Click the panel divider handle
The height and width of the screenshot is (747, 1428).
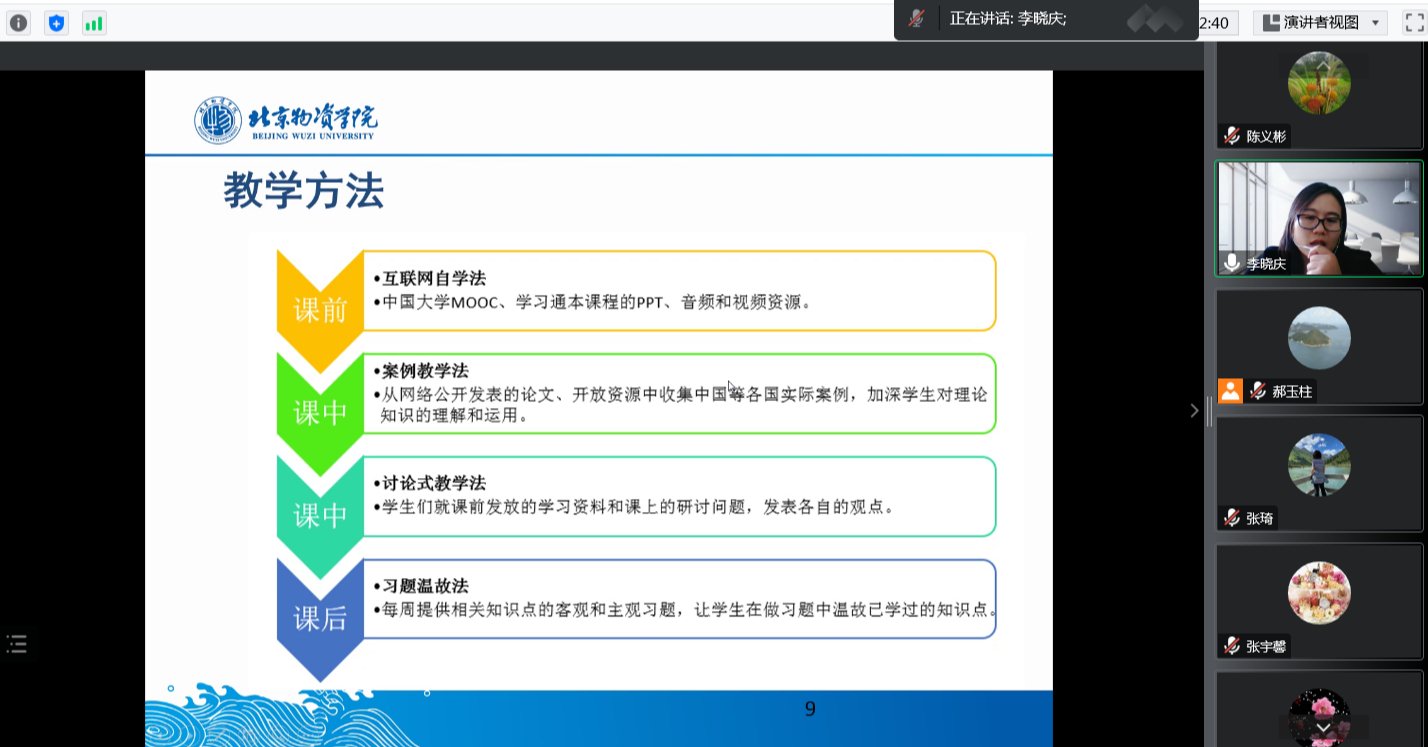point(1209,411)
